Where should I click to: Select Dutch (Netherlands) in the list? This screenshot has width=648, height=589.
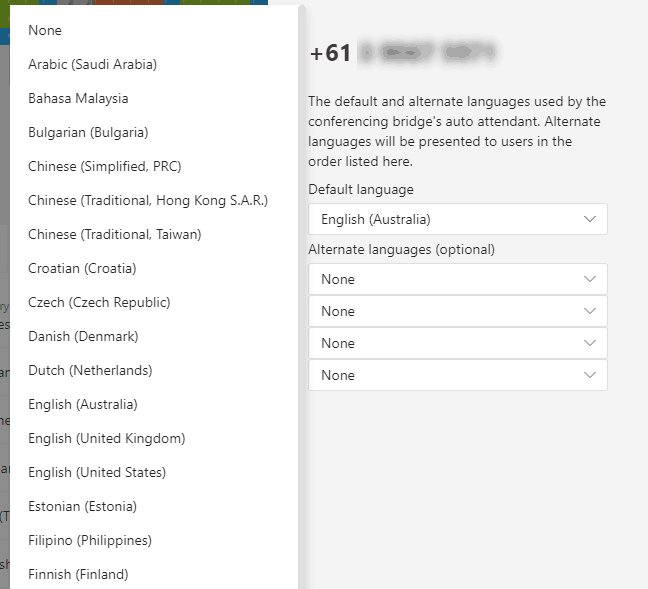tap(90, 371)
